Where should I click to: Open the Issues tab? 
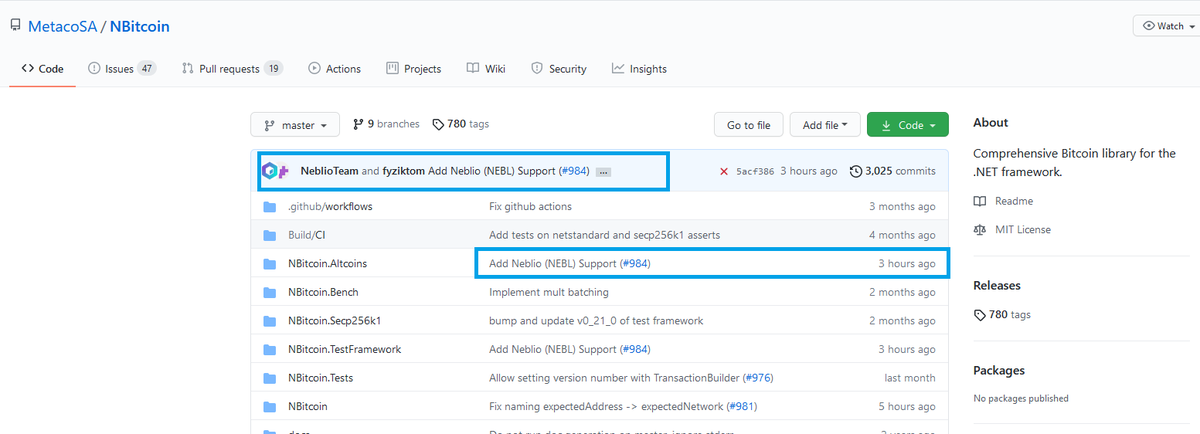point(122,69)
